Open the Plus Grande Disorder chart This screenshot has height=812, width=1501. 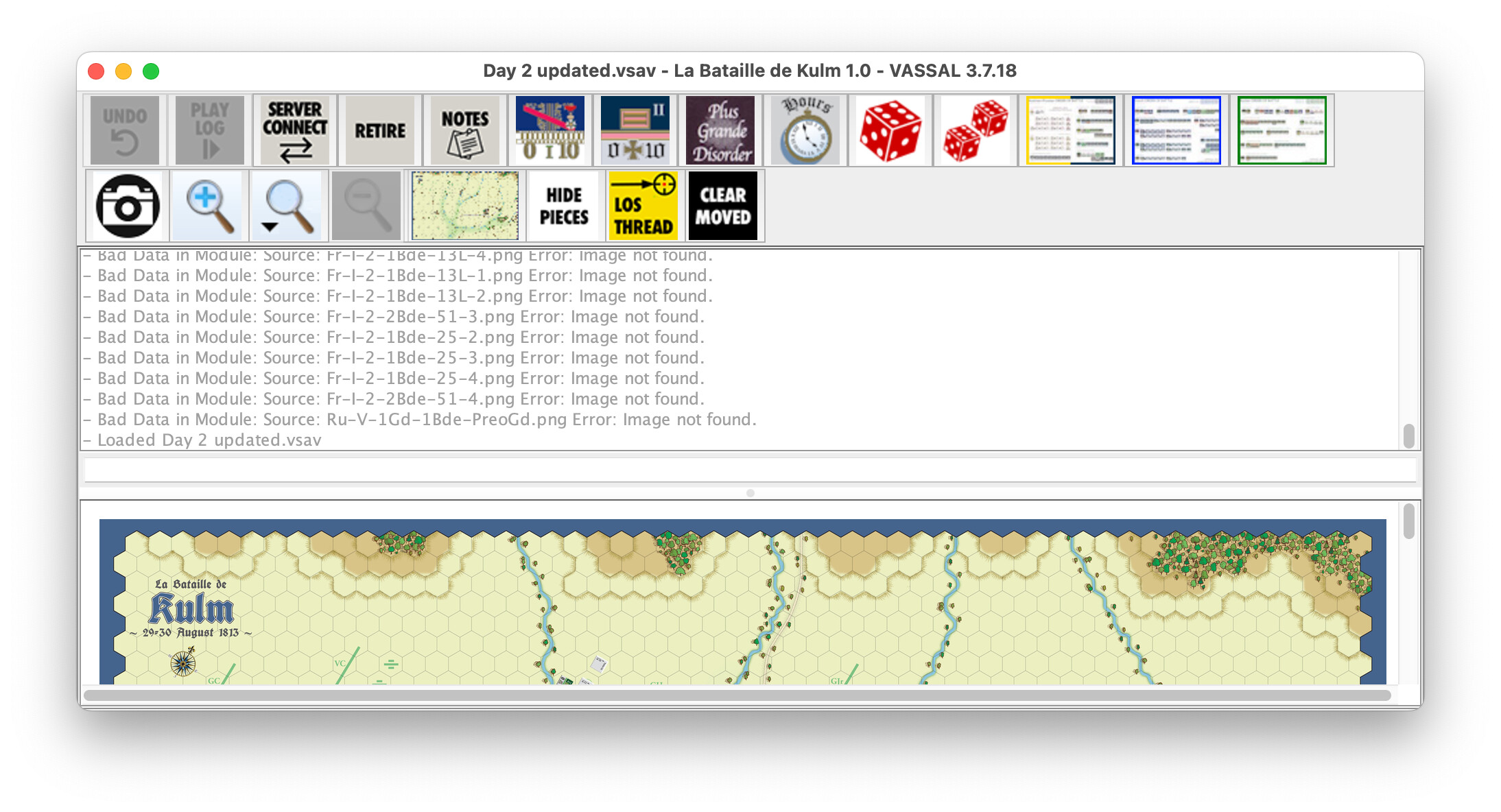(720, 130)
